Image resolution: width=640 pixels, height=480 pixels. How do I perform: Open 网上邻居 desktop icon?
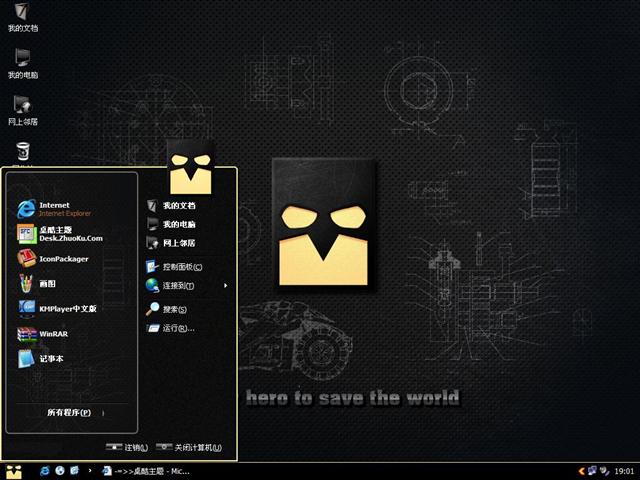tap(23, 111)
